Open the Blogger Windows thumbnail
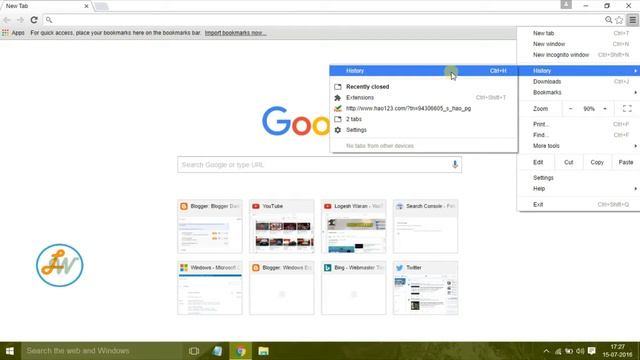This screenshot has height=360, width=640. (282, 288)
